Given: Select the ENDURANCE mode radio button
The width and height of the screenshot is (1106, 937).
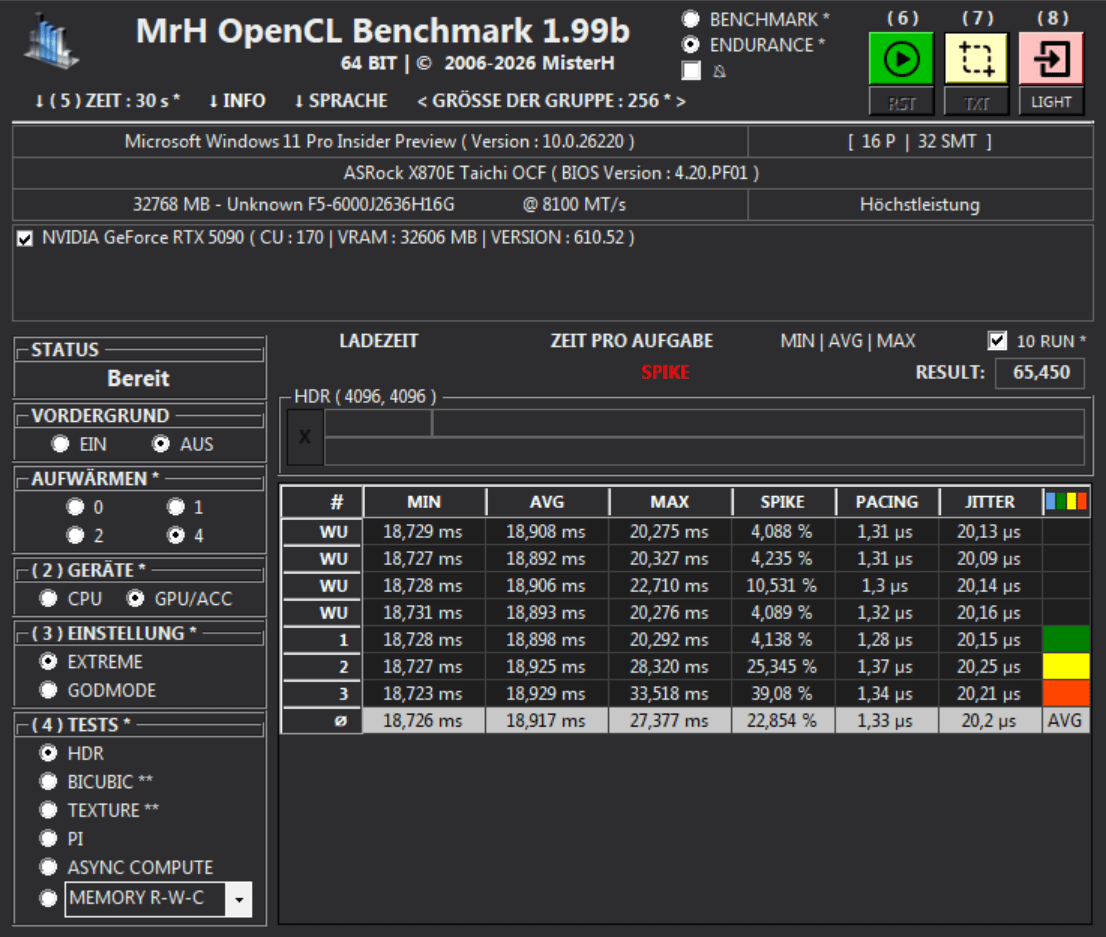Looking at the screenshot, I should point(691,45).
